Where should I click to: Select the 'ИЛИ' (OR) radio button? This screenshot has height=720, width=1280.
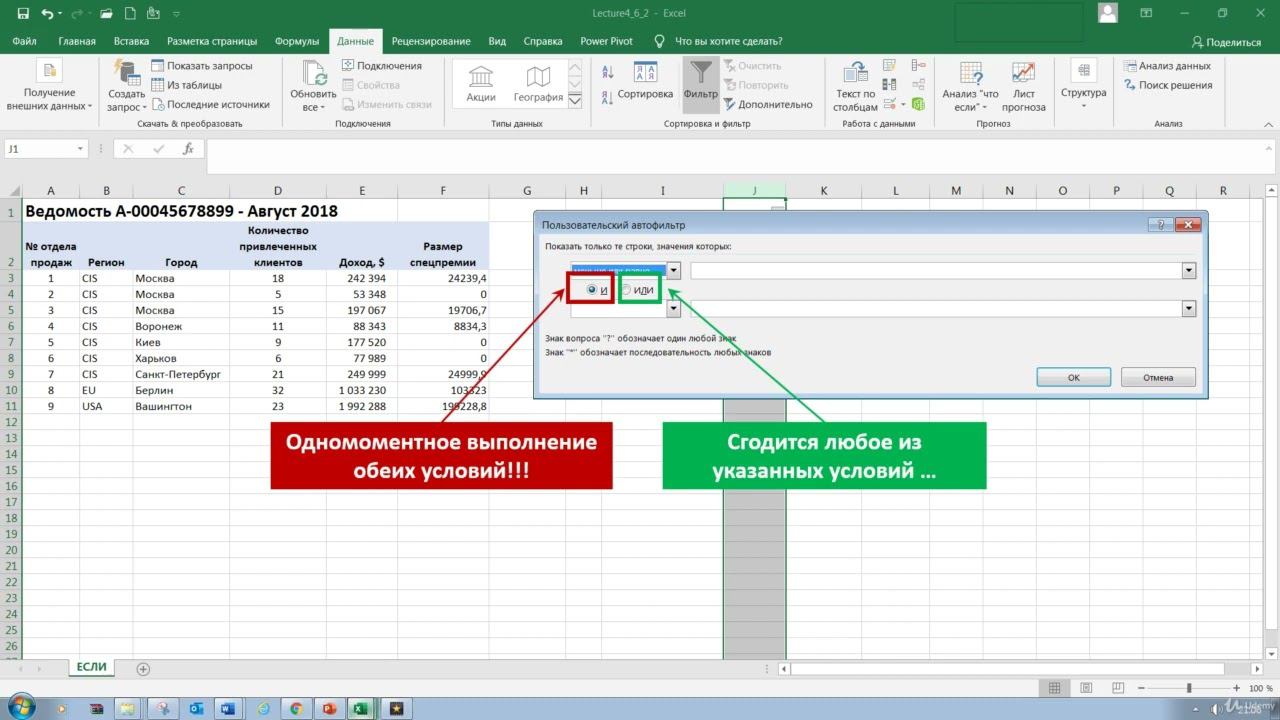627,290
